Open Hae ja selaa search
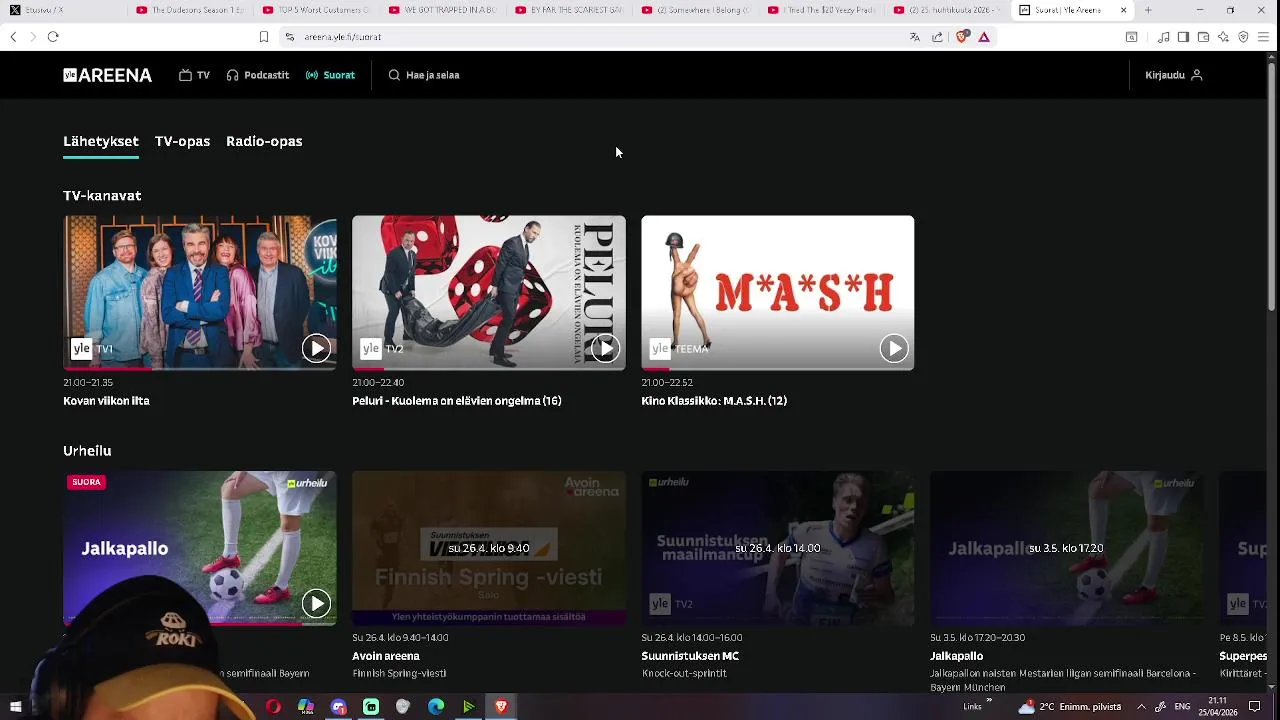 coord(424,75)
